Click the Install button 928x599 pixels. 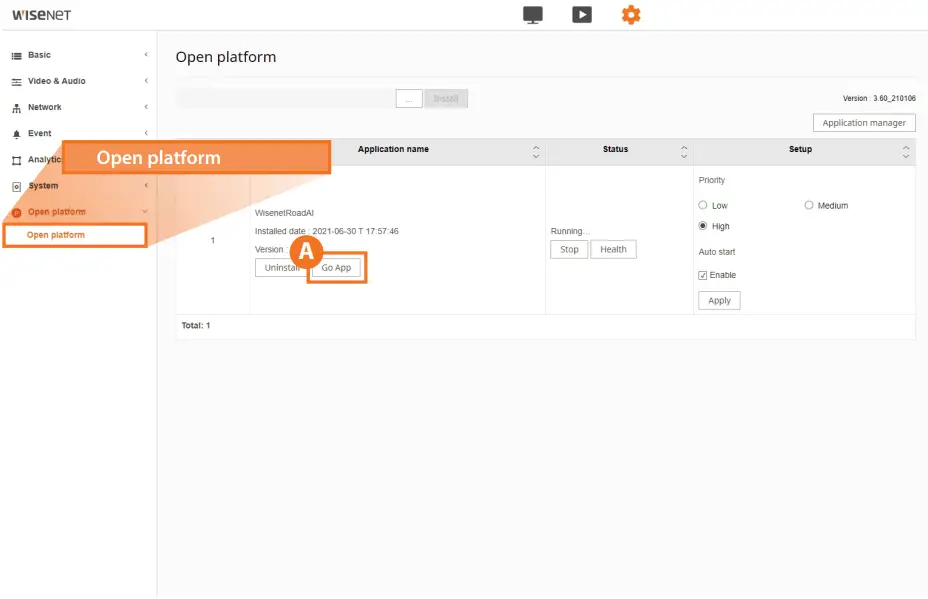click(x=446, y=99)
